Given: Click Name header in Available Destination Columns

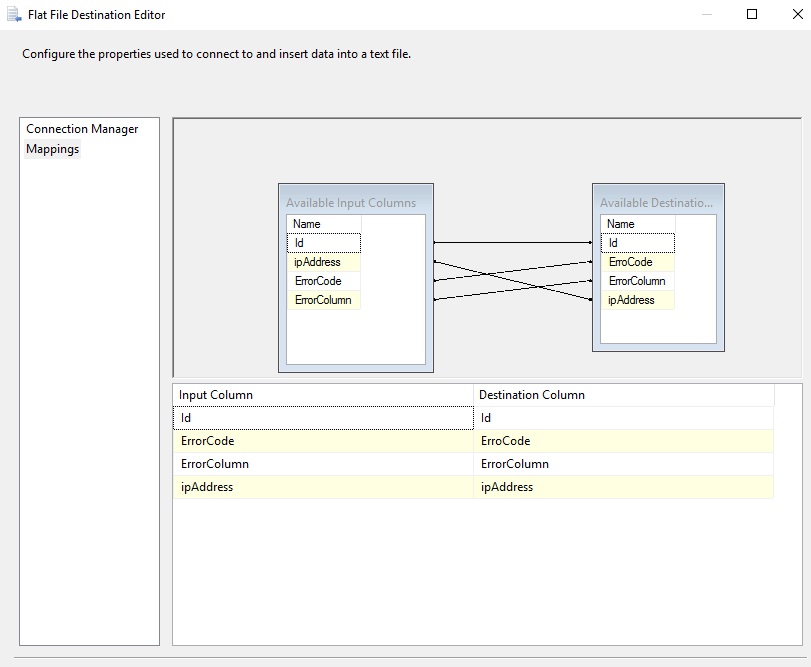Looking at the screenshot, I should pyautogui.click(x=638, y=224).
